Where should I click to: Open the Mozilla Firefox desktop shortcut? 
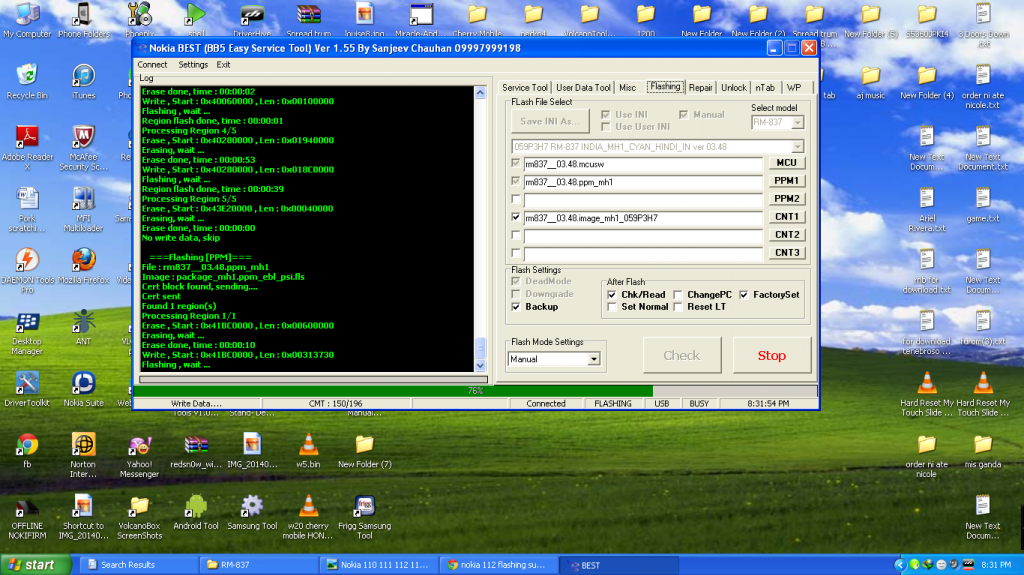click(84, 262)
